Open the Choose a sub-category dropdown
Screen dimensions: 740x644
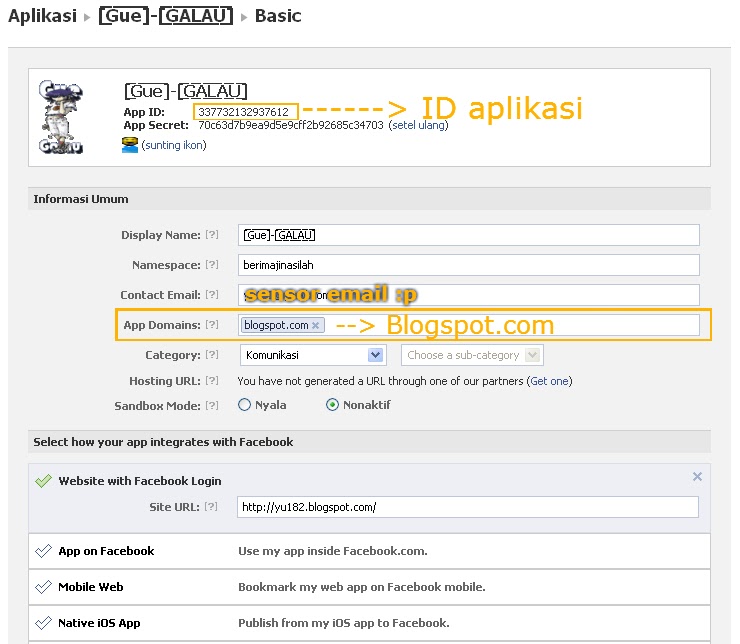point(472,355)
